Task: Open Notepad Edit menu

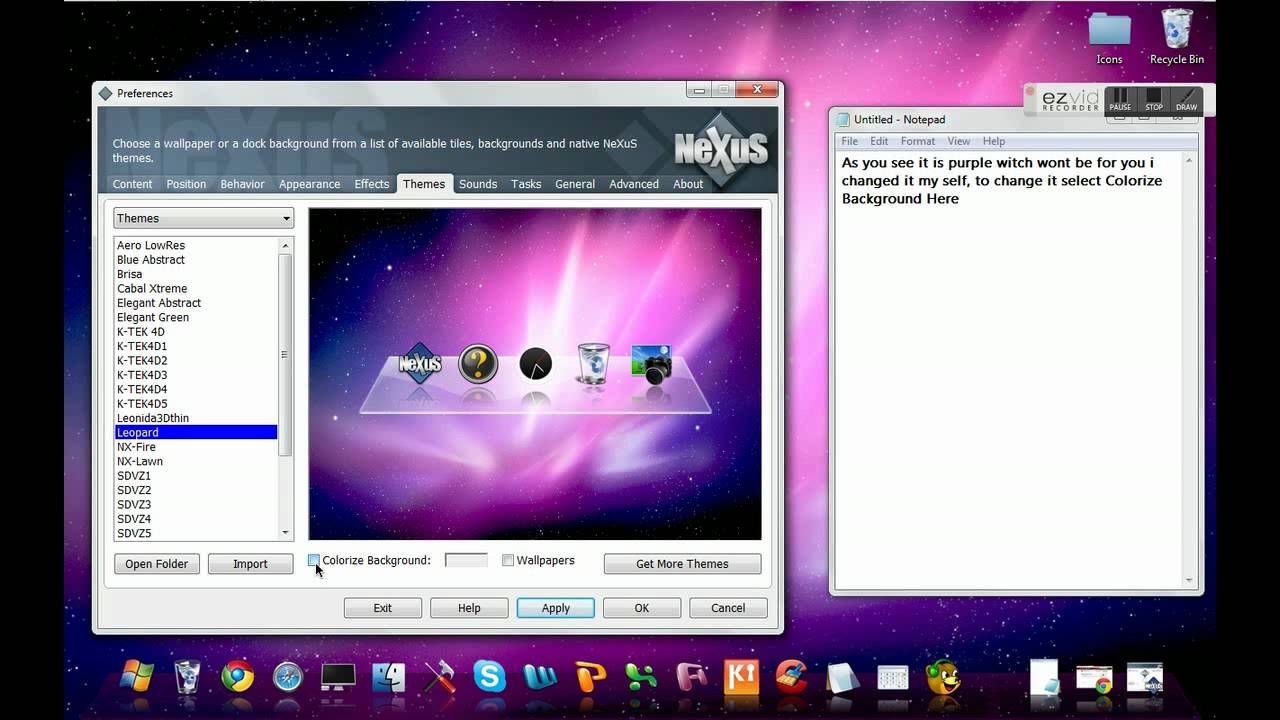Action: (x=879, y=142)
